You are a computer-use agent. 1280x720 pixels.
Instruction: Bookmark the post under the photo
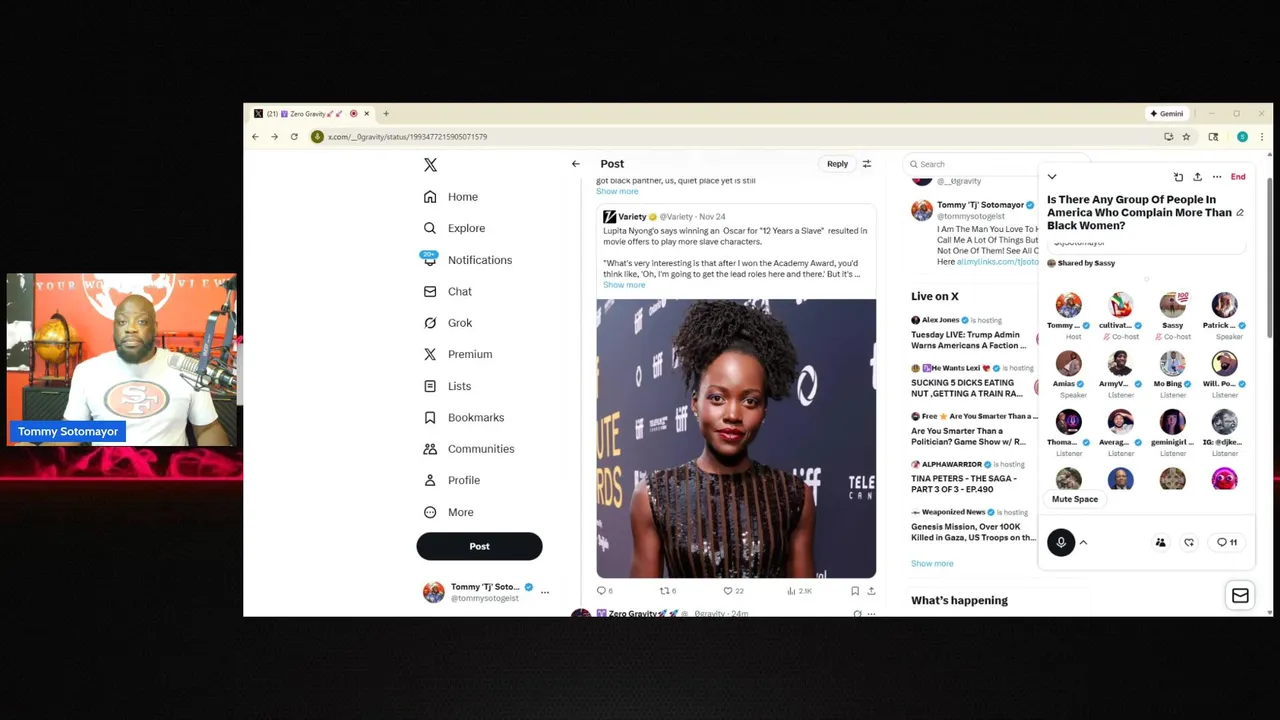[x=855, y=591]
